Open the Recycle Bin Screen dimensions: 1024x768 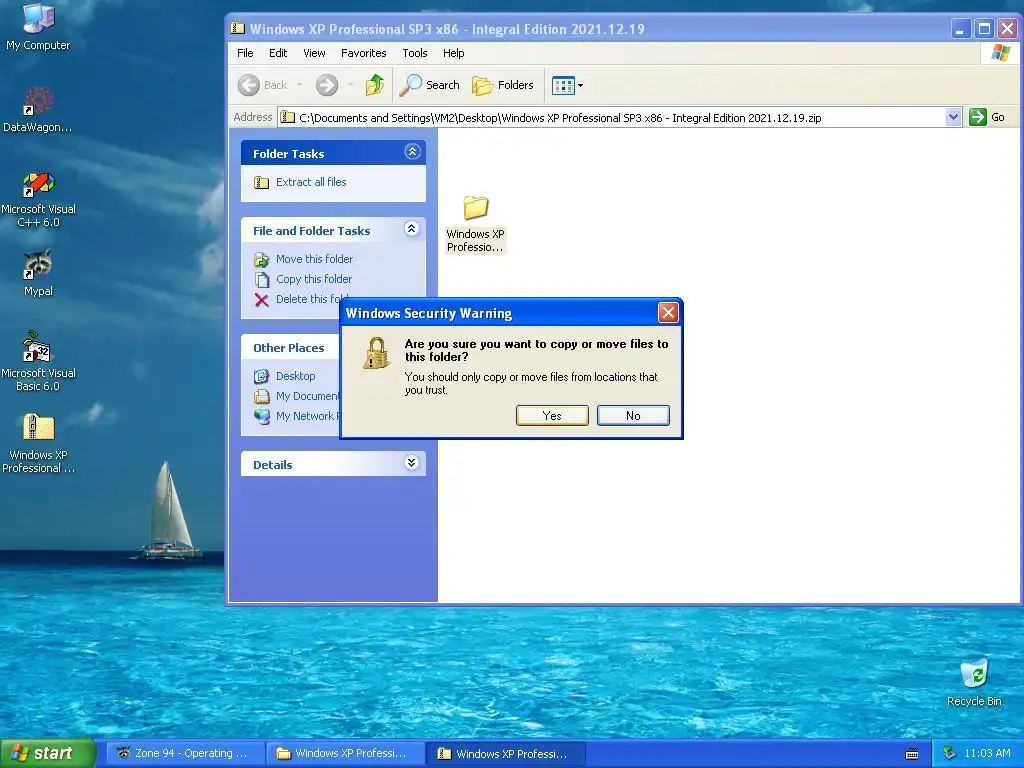click(974, 682)
